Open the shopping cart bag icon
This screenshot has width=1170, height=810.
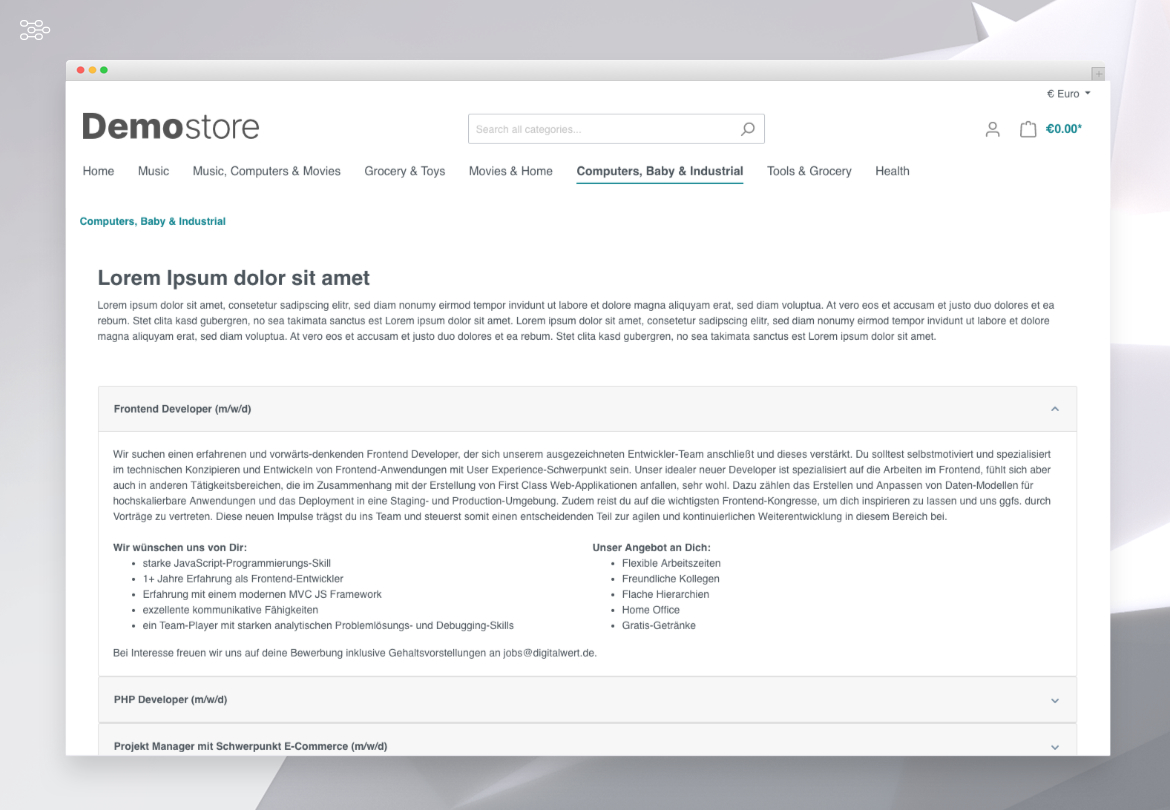pos(1027,129)
